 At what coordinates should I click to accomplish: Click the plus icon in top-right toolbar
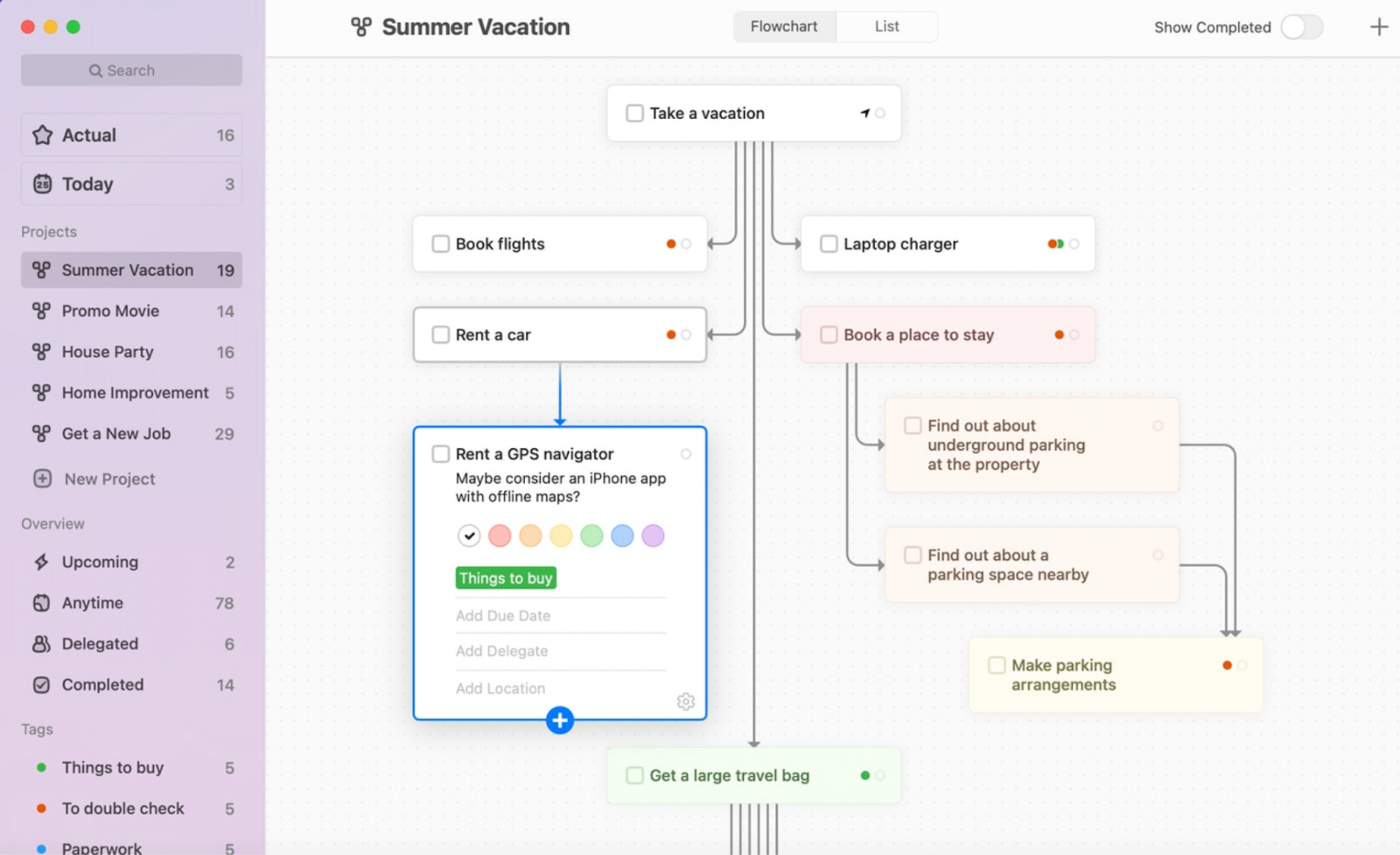(x=1378, y=27)
